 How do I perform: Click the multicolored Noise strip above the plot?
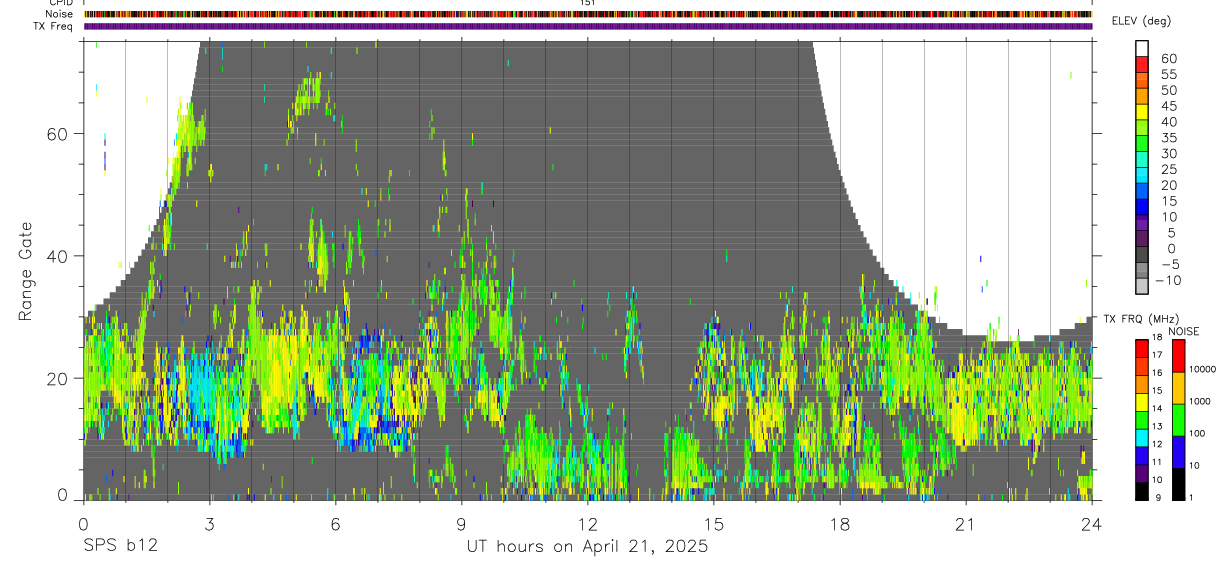pyautogui.click(x=588, y=14)
